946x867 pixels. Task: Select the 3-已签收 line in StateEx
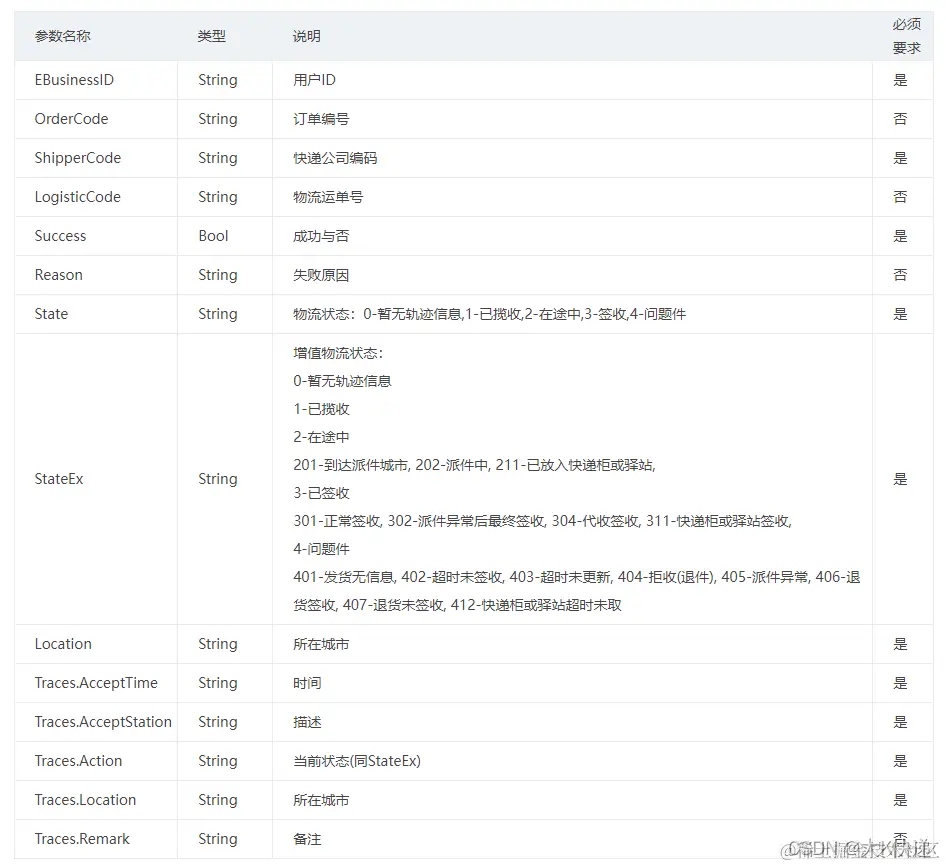[322, 493]
